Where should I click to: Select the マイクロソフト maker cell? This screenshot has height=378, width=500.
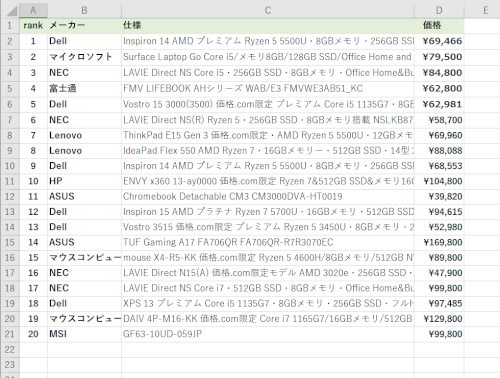[84, 57]
